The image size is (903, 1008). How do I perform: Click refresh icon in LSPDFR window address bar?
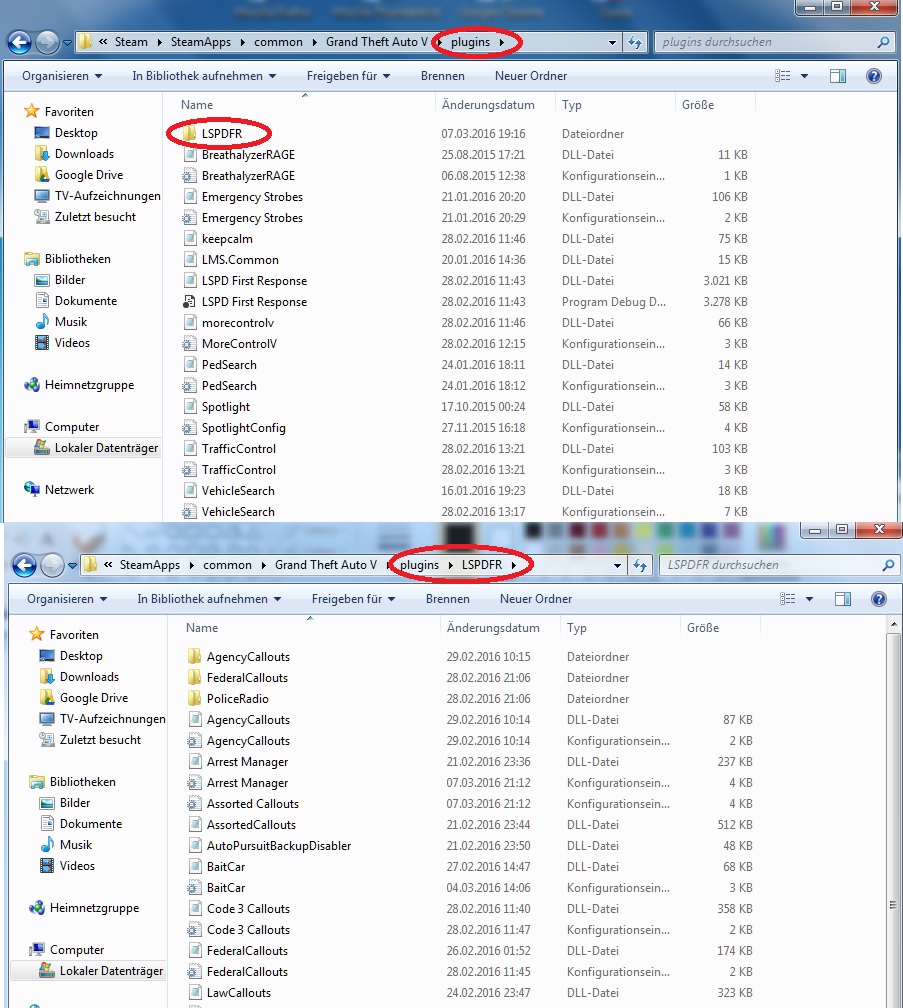click(x=640, y=566)
